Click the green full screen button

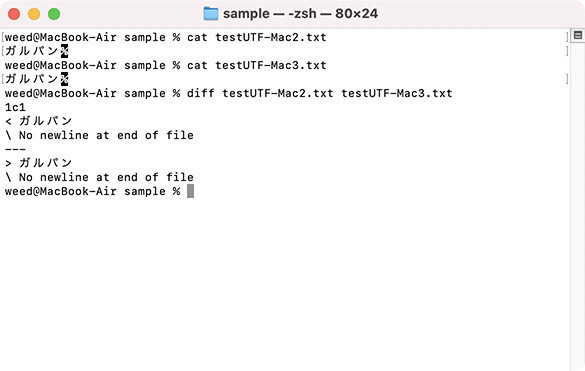click(x=54, y=14)
